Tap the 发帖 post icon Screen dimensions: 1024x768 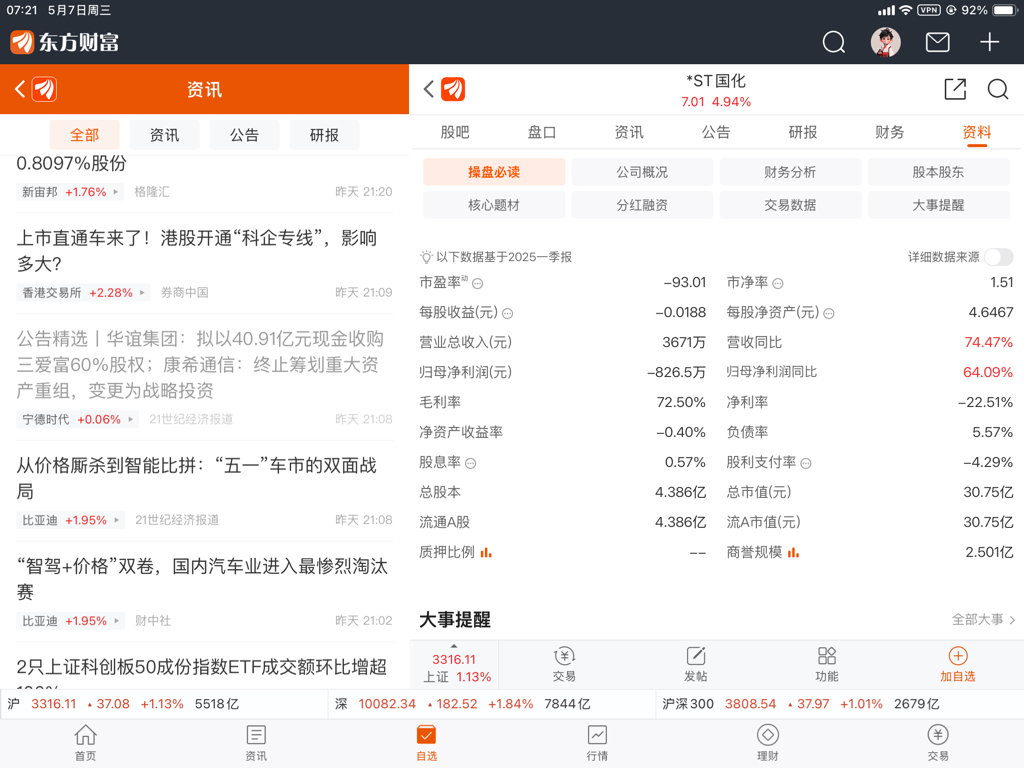point(696,665)
